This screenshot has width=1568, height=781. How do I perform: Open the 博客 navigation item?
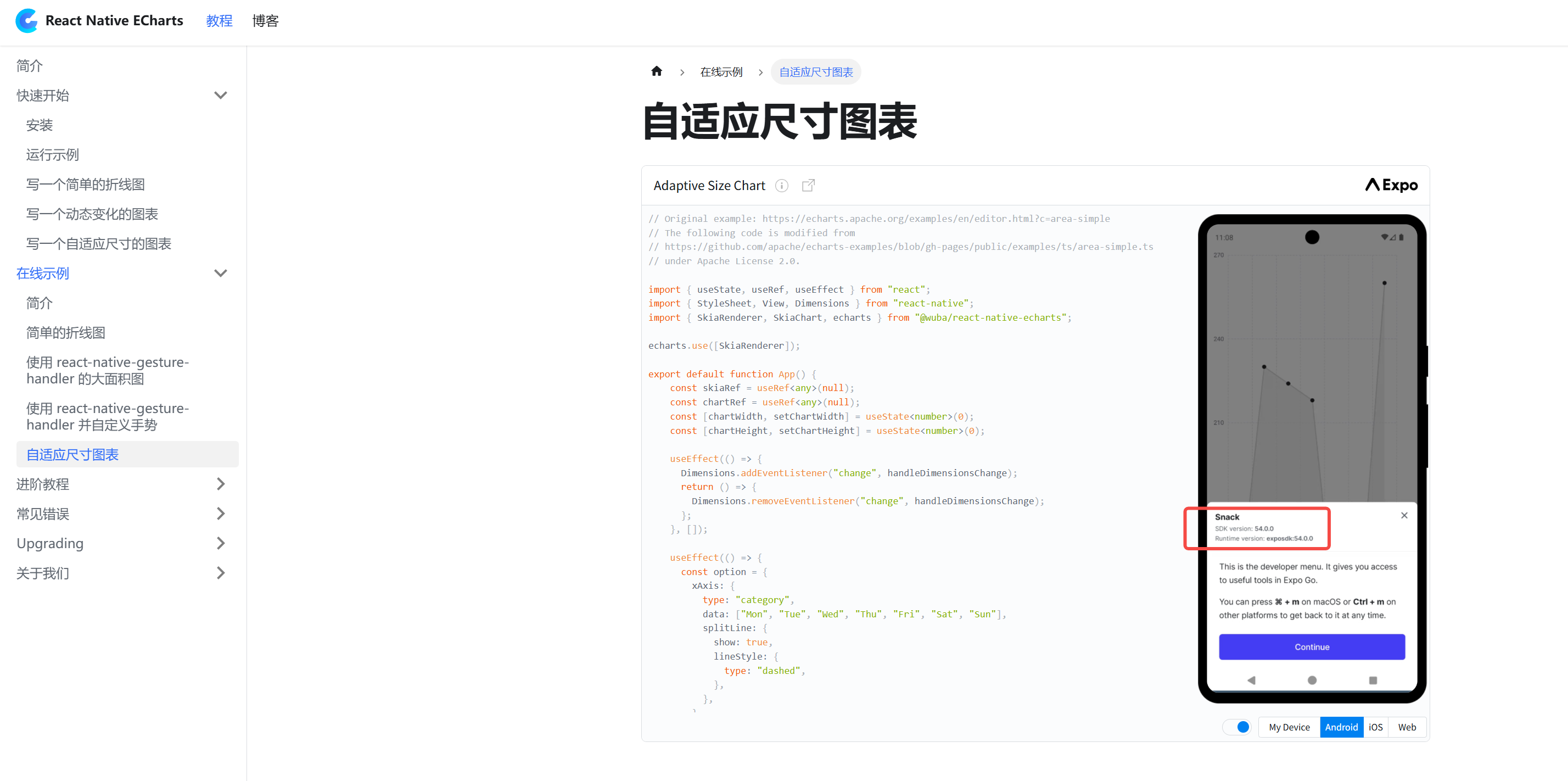coord(265,21)
